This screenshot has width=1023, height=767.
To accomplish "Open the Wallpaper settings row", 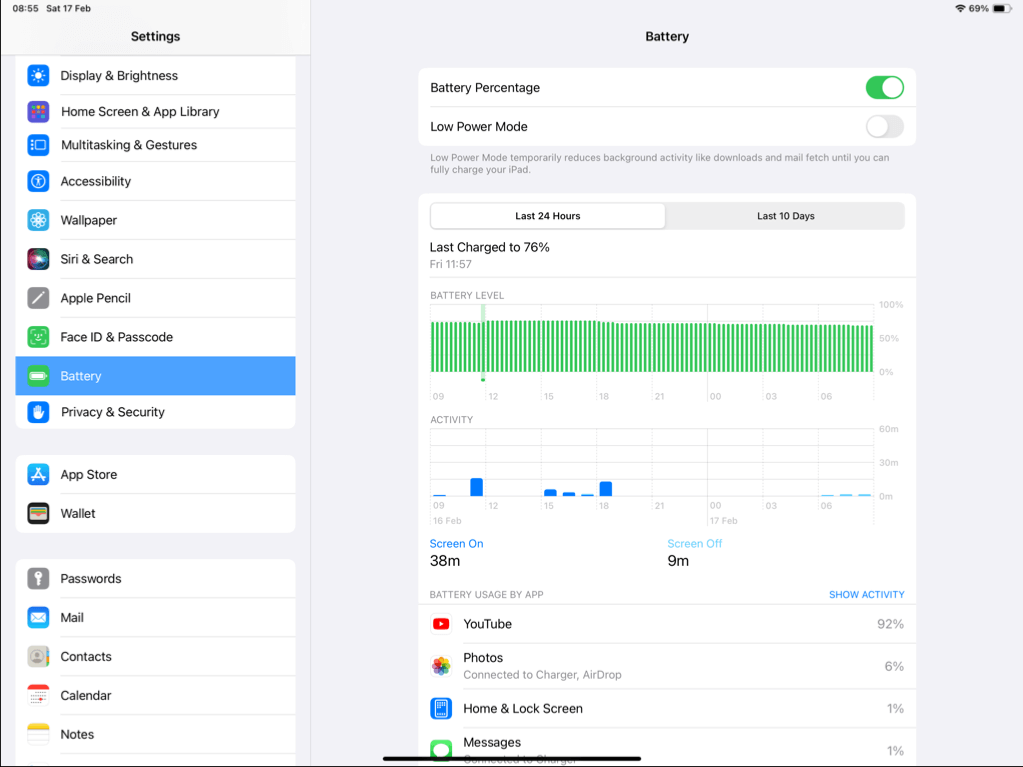I will (155, 220).
